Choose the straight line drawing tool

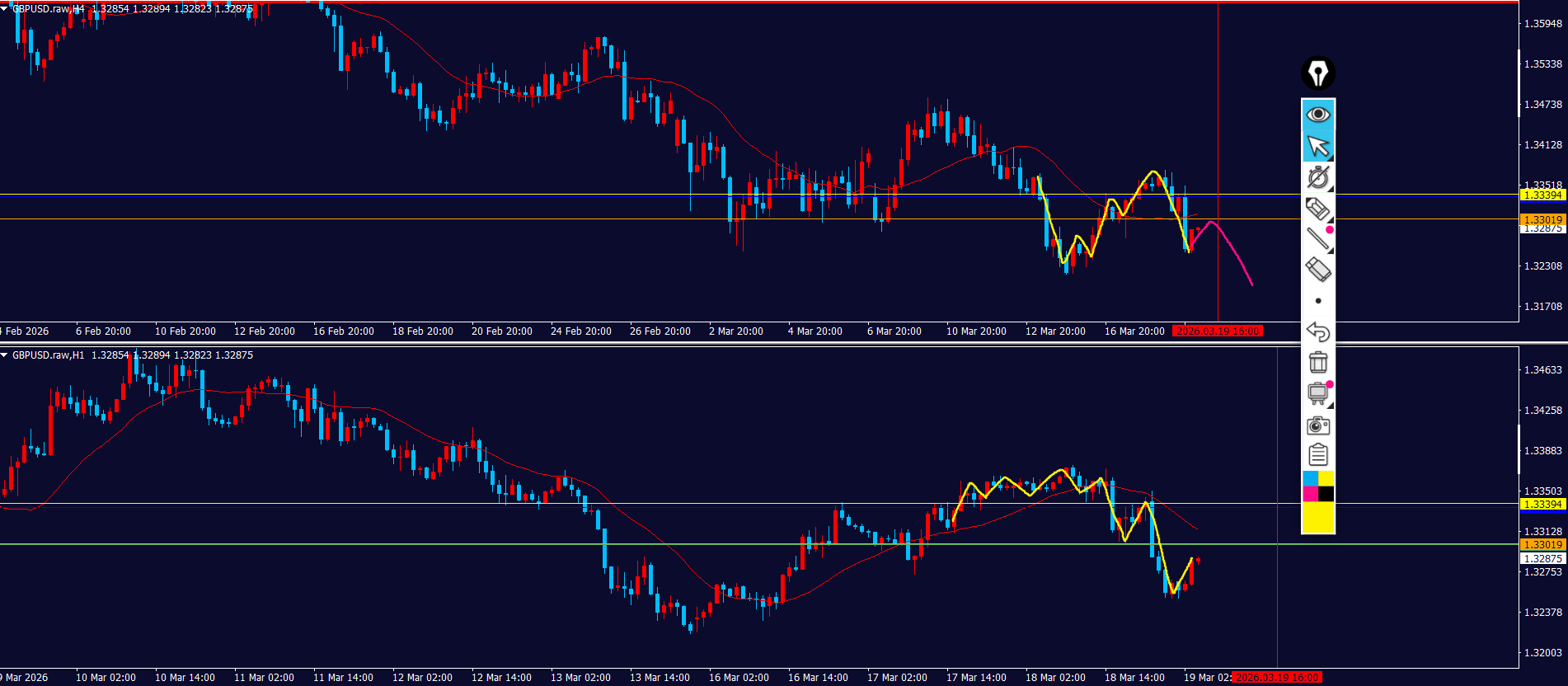1317,239
